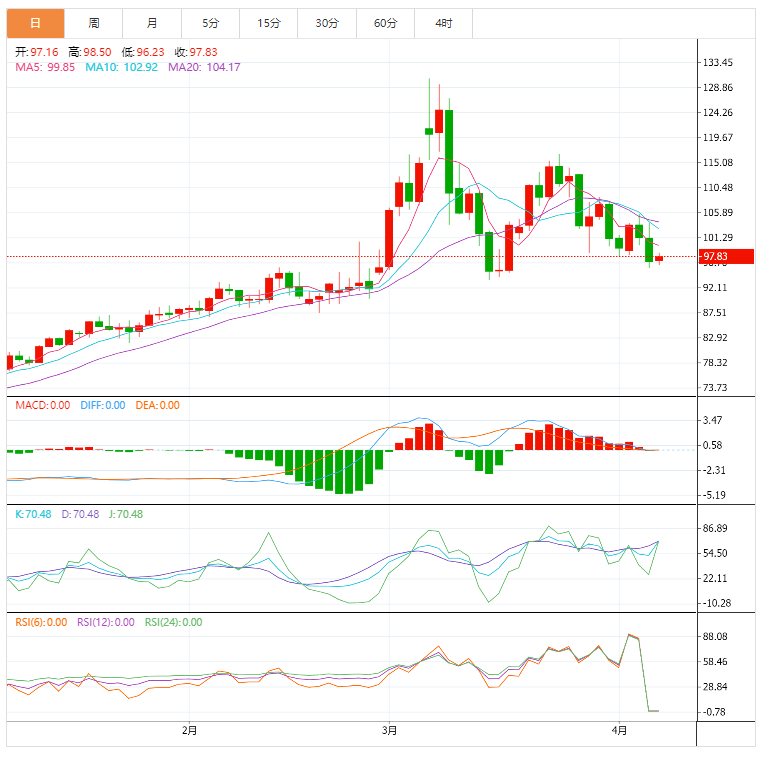Click the 82.92 price axis label
Image resolution: width=766 pixels, height=757 pixels.
coord(715,338)
